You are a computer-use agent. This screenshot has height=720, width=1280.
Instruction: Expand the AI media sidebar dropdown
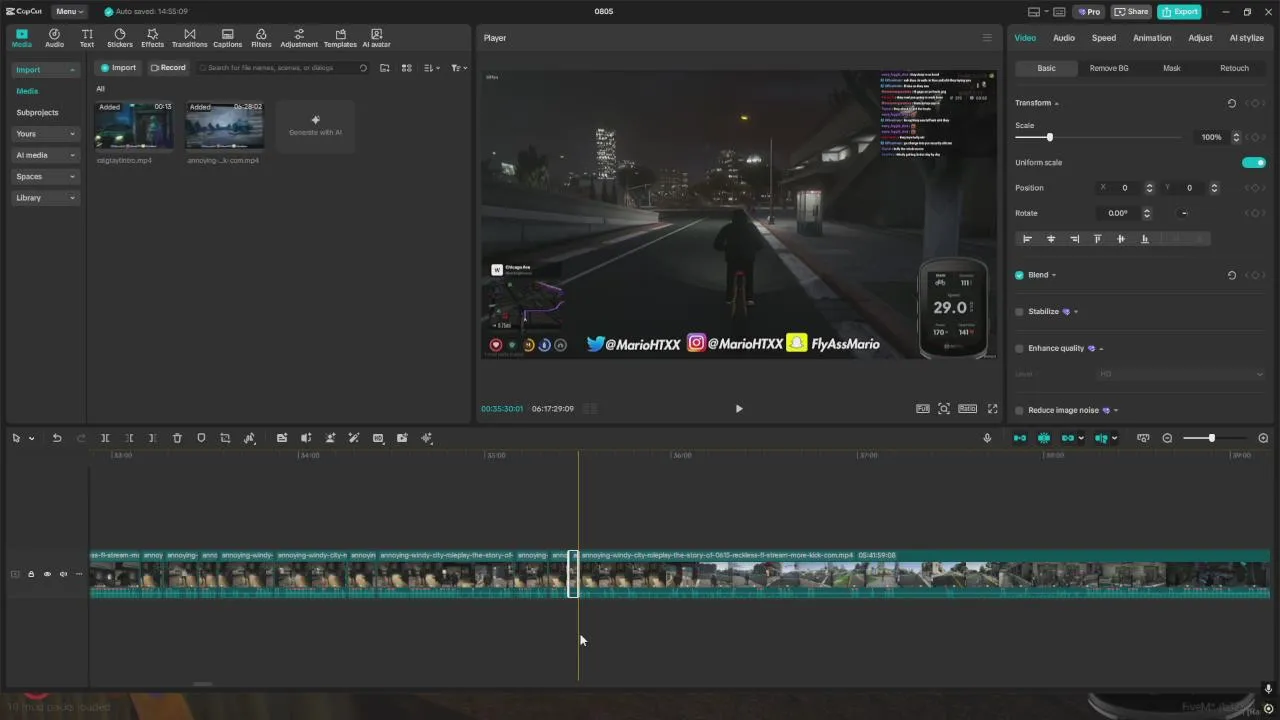pos(45,155)
